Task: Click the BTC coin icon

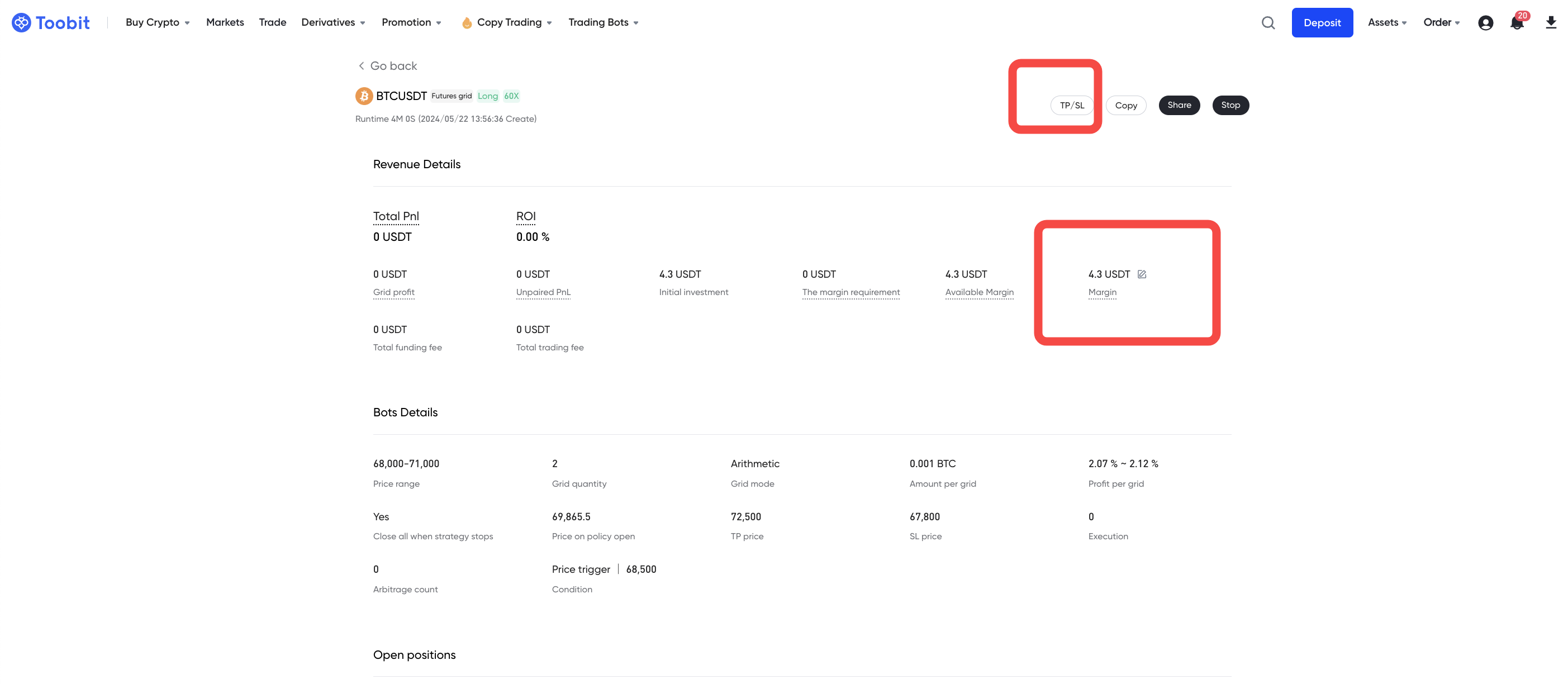Action: 364,96
